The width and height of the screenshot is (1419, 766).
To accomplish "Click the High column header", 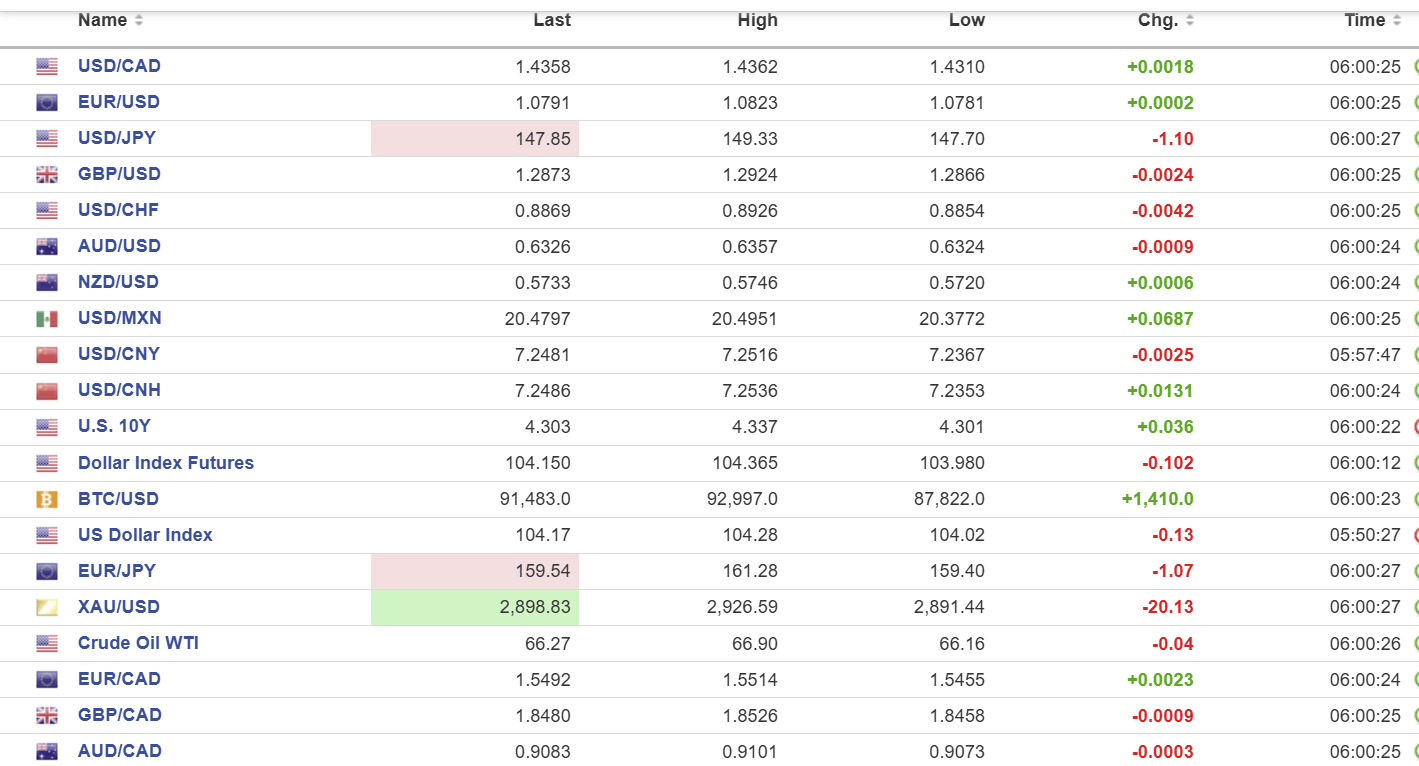I will 756,21.
